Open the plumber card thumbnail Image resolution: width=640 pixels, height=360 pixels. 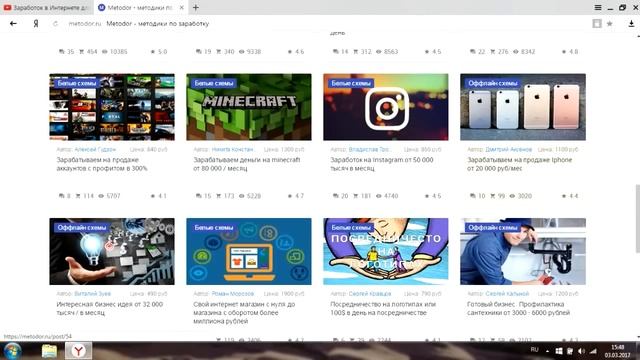523,251
